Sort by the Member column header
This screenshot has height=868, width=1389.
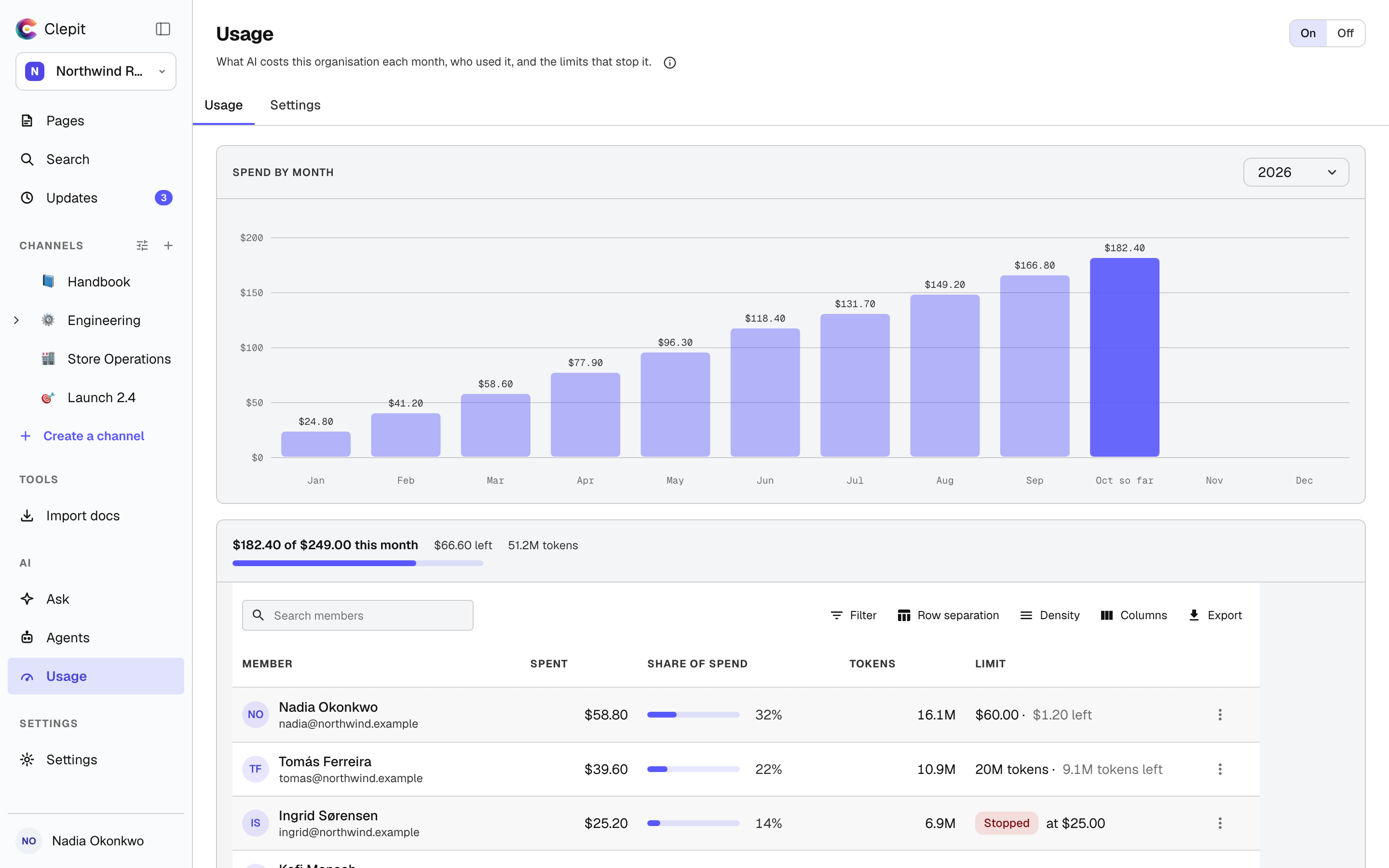pyautogui.click(x=268, y=664)
